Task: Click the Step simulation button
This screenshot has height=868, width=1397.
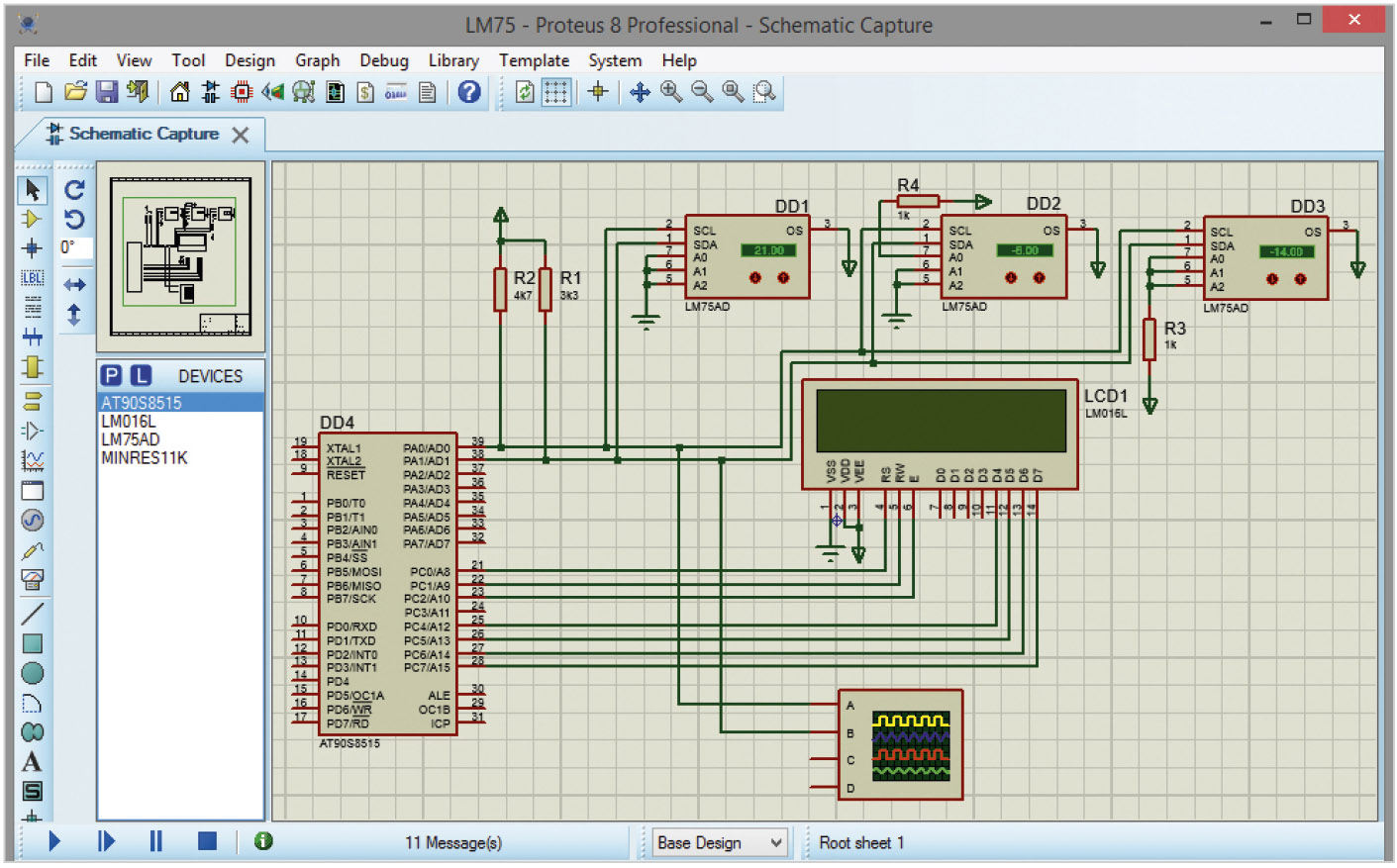Action: 106,841
